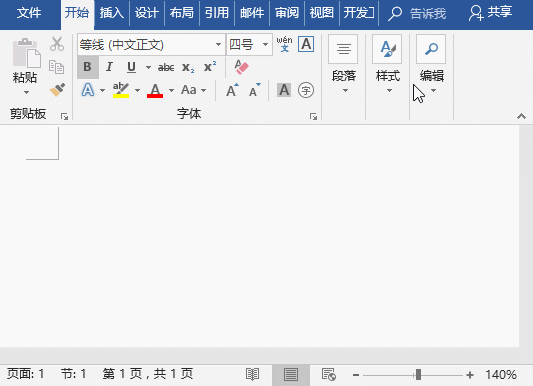Toggle strikethrough abc formatting
The image size is (533, 386).
166,67
